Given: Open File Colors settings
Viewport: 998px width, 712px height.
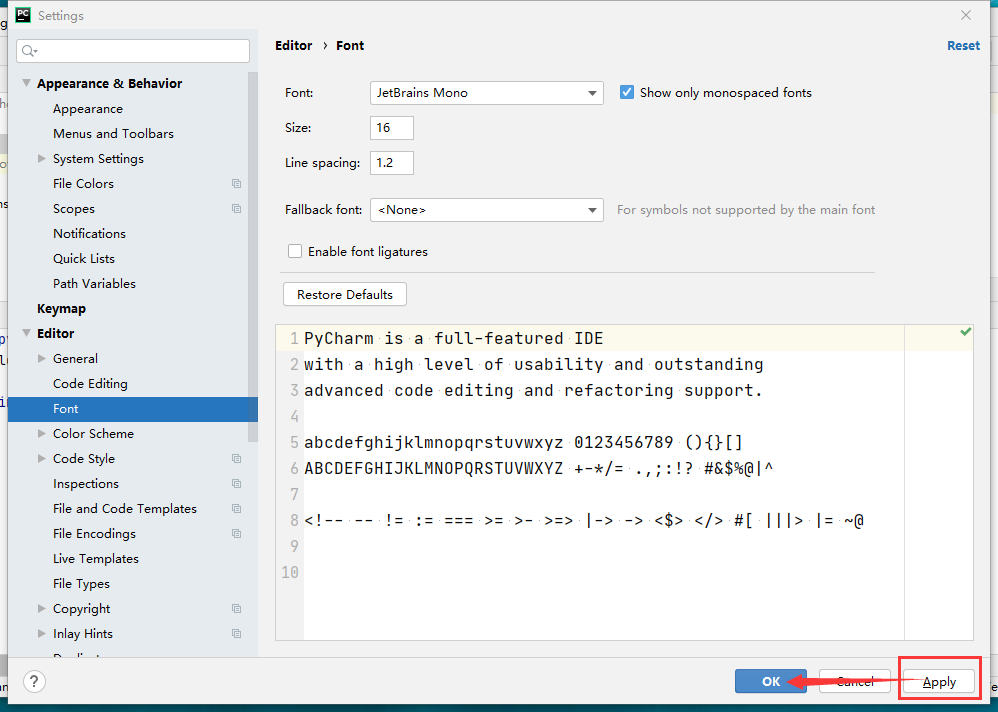Looking at the screenshot, I should pos(83,184).
